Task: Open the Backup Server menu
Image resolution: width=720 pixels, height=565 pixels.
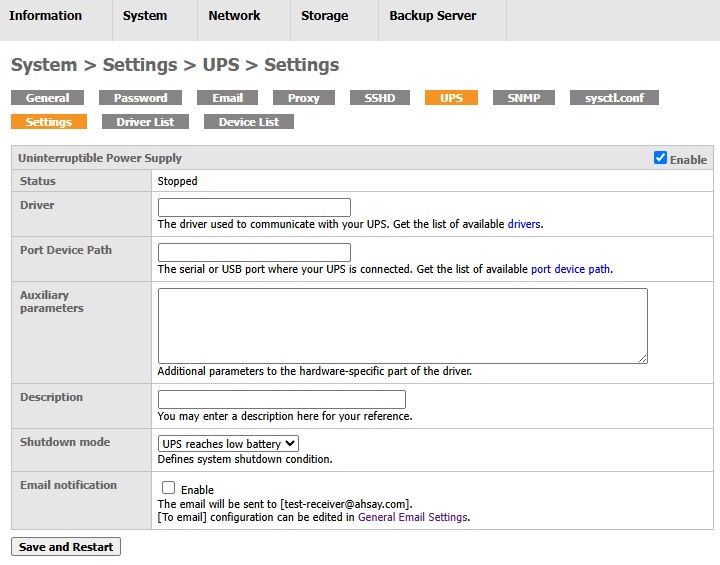Action: (x=432, y=16)
